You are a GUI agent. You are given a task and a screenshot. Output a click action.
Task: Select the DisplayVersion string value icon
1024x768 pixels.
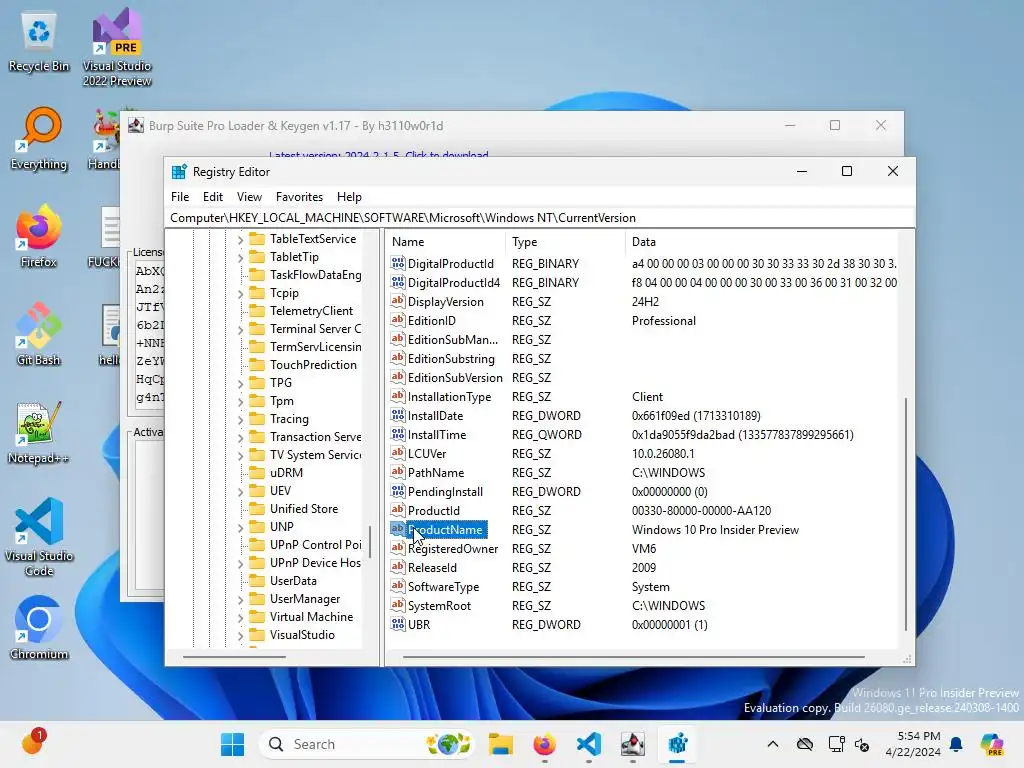pos(398,301)
